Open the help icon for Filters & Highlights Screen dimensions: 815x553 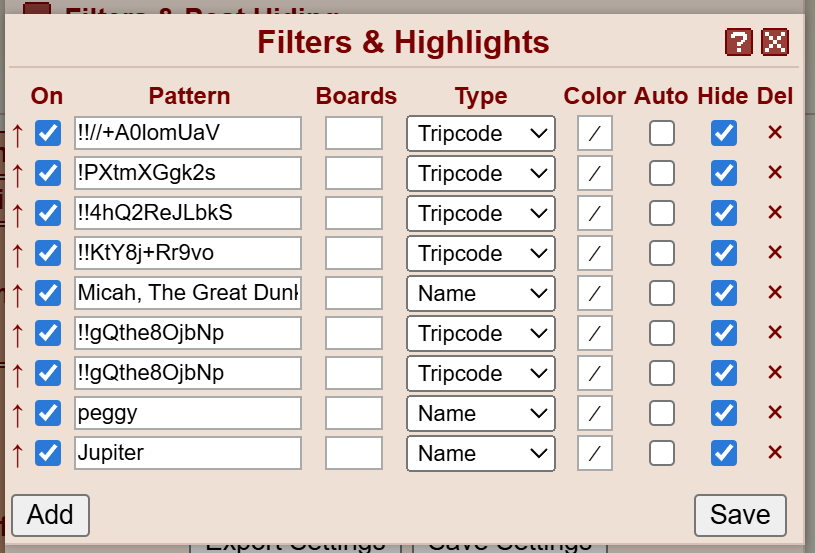click(739, 42)
